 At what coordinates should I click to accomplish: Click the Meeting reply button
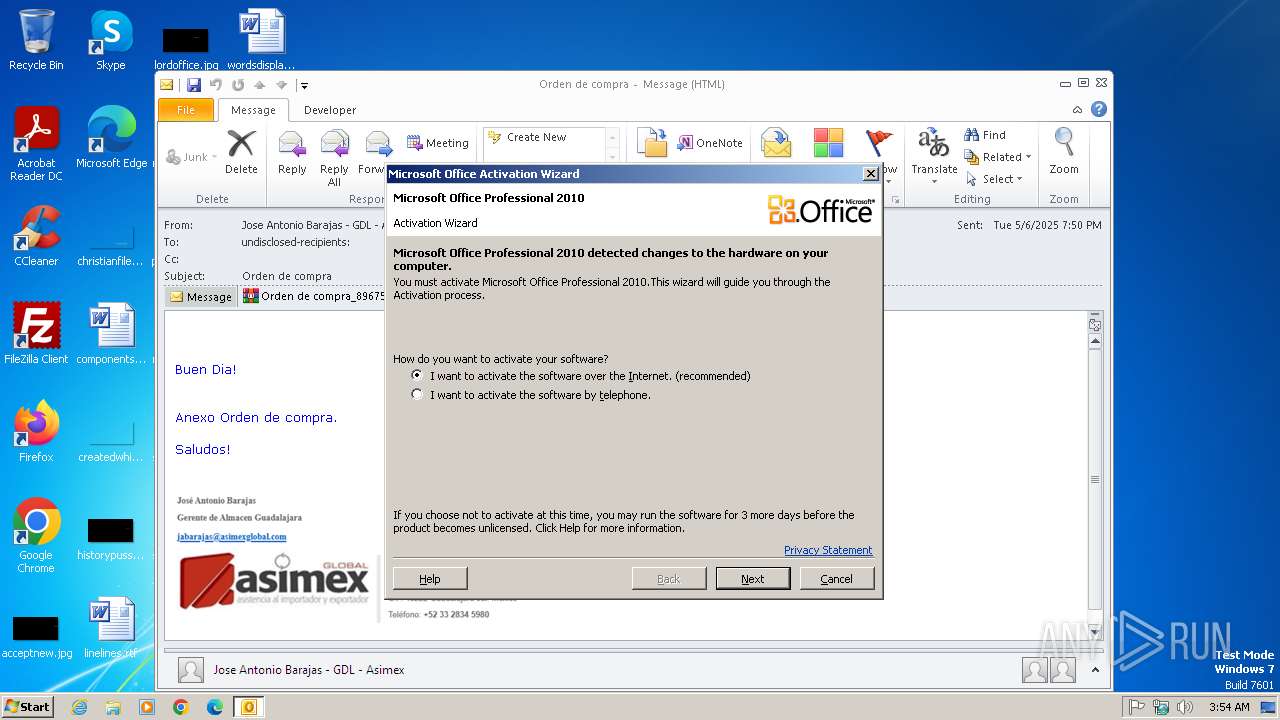click(x=438, y=143)
